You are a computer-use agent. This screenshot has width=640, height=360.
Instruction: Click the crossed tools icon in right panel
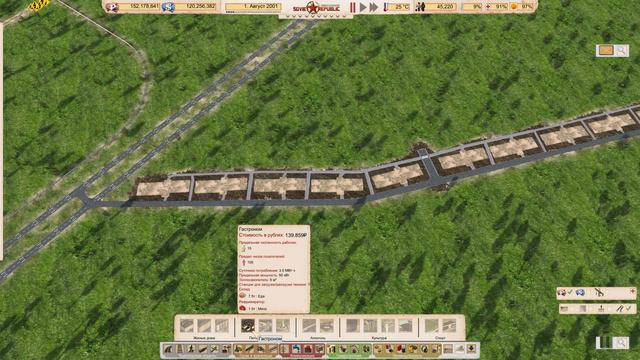pos(599,292)
